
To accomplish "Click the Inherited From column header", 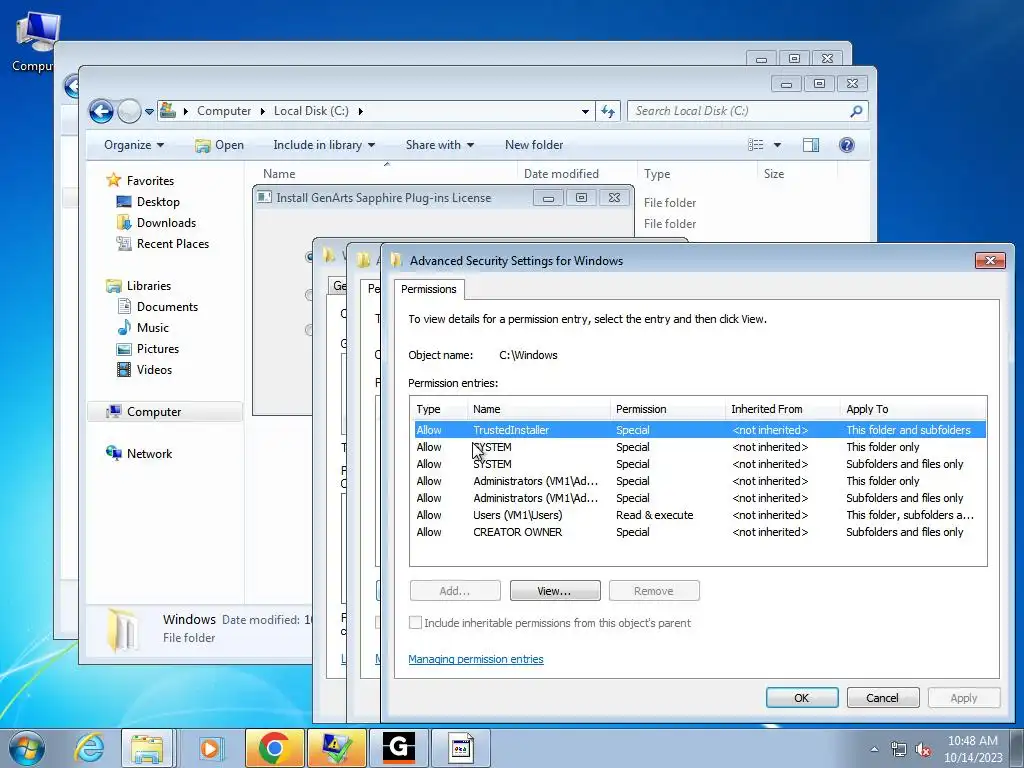I will (782, 409).
